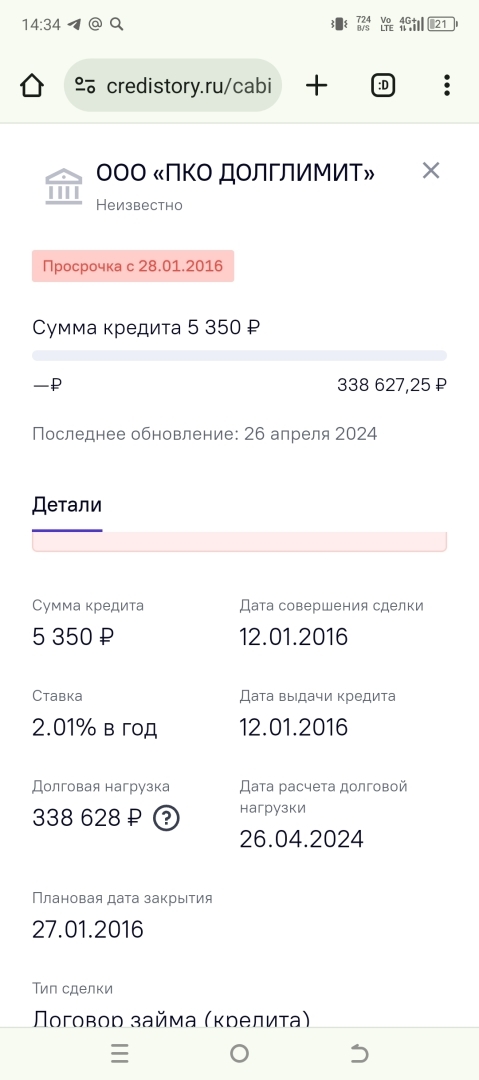Tap the Просрочка с 28.01.2016 badge
479x1080 pixels.
133,266
